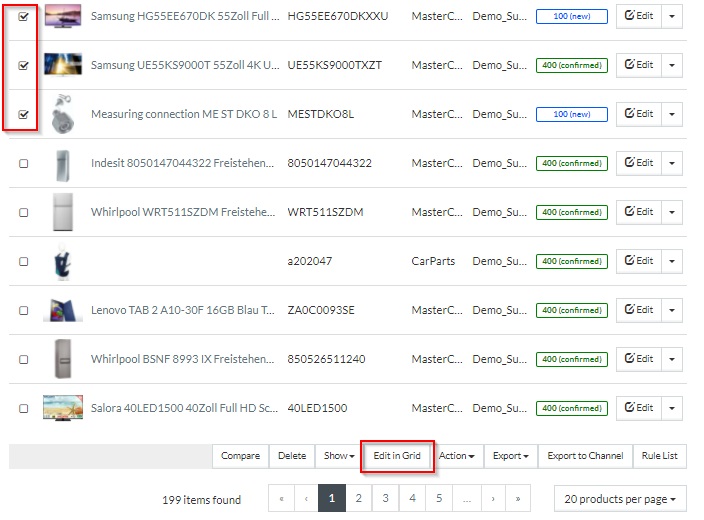Image resolution: width=704 pixels, height=520 pixels.
Task: Open Salora 40LED1500 TV thumbnail
Action: 63,407
